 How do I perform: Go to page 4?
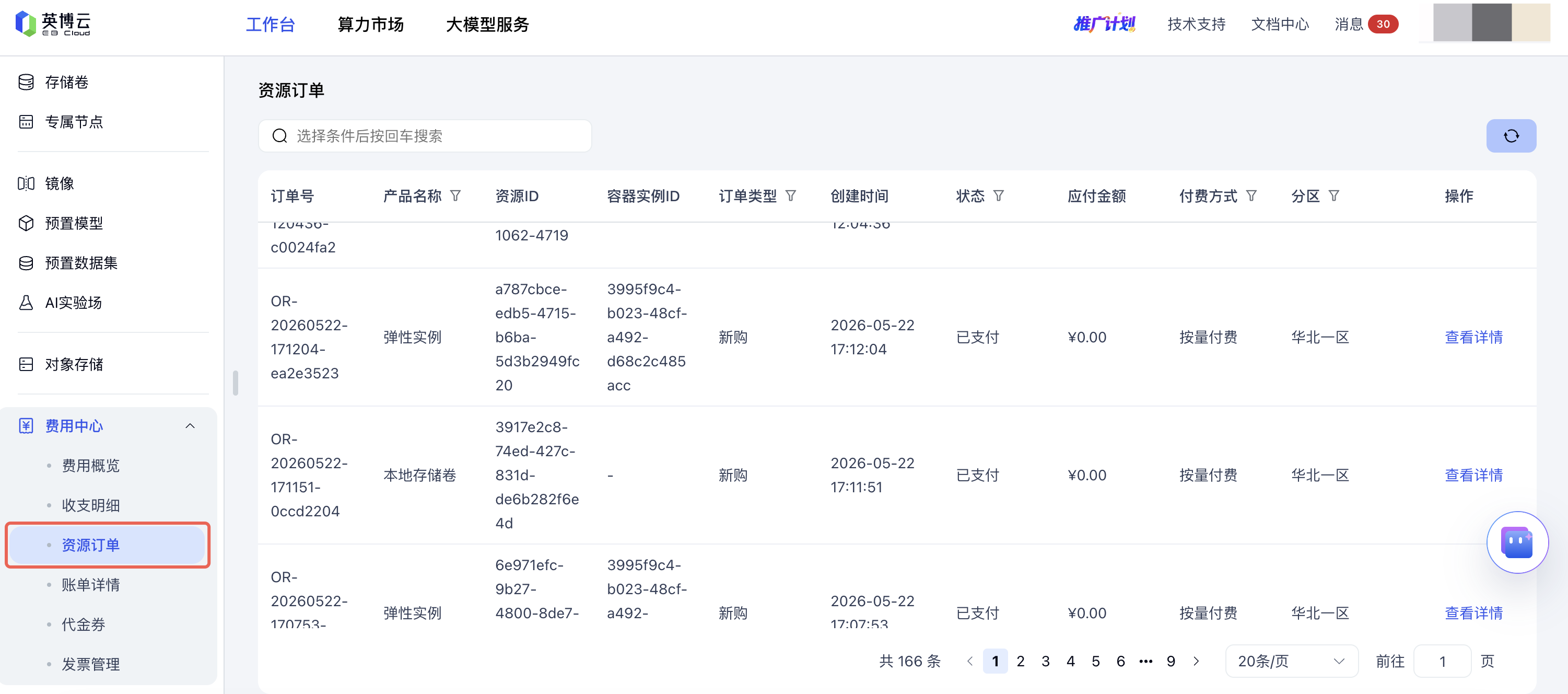[x=1070, y=661]
